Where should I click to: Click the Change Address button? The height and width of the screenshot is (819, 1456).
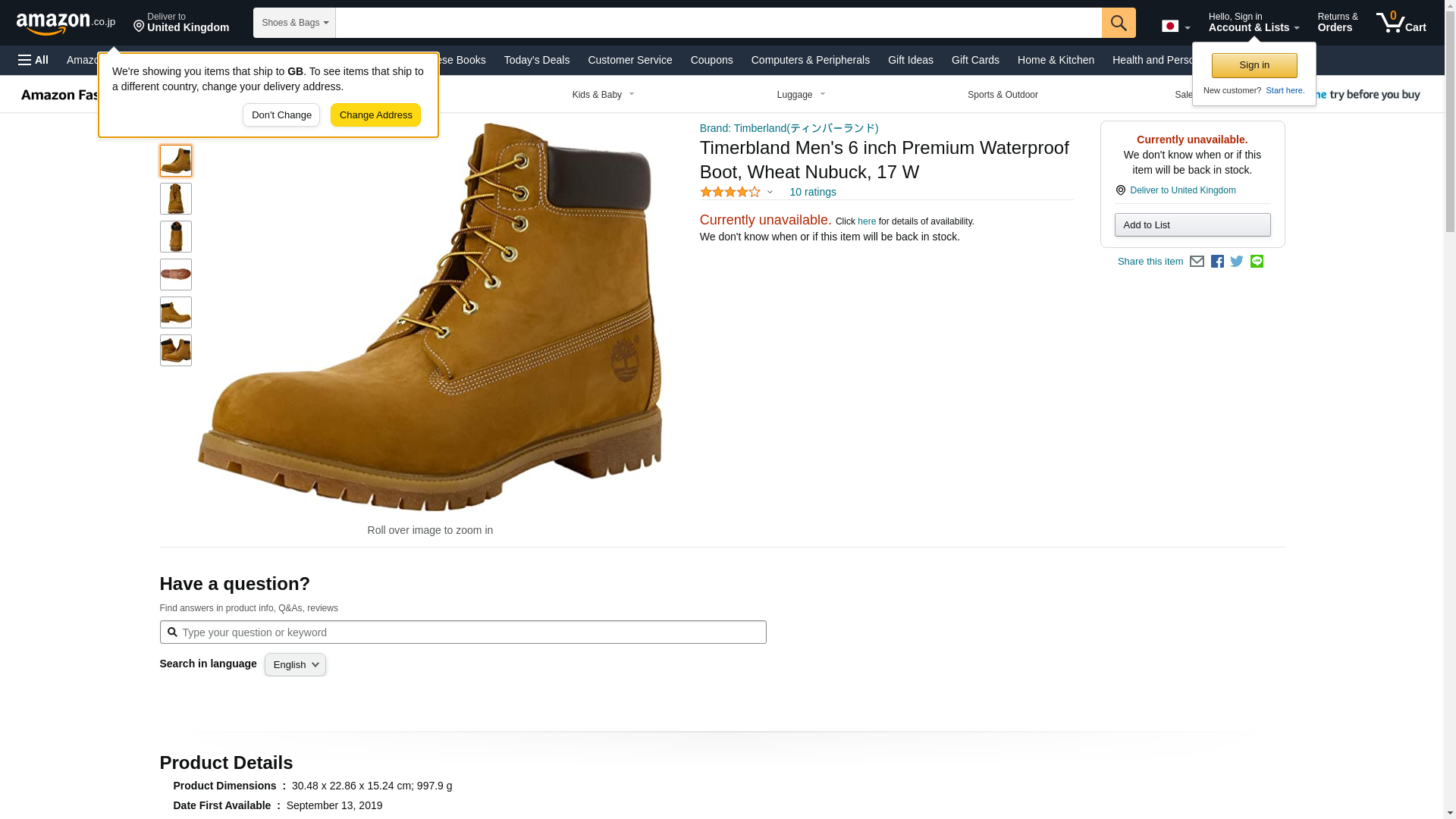pyautogui.click(x=375, y=115)
